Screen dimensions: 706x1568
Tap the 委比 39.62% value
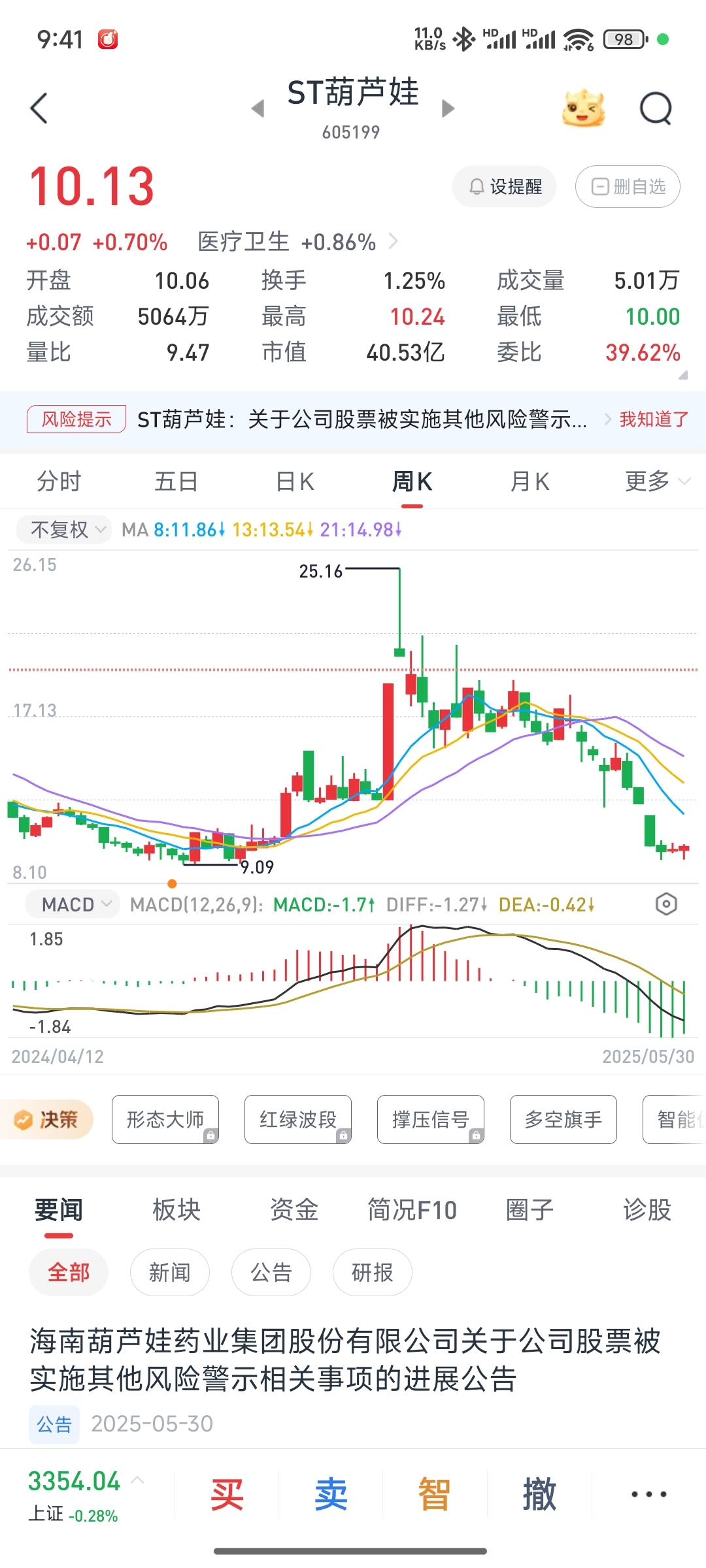(x=643, y=353)
